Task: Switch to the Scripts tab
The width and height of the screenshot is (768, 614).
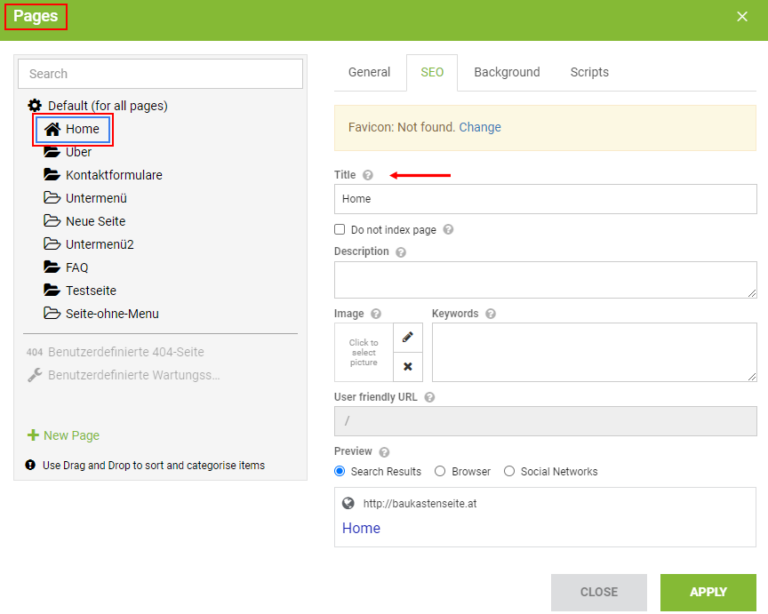Action: [x=589, y=72]
